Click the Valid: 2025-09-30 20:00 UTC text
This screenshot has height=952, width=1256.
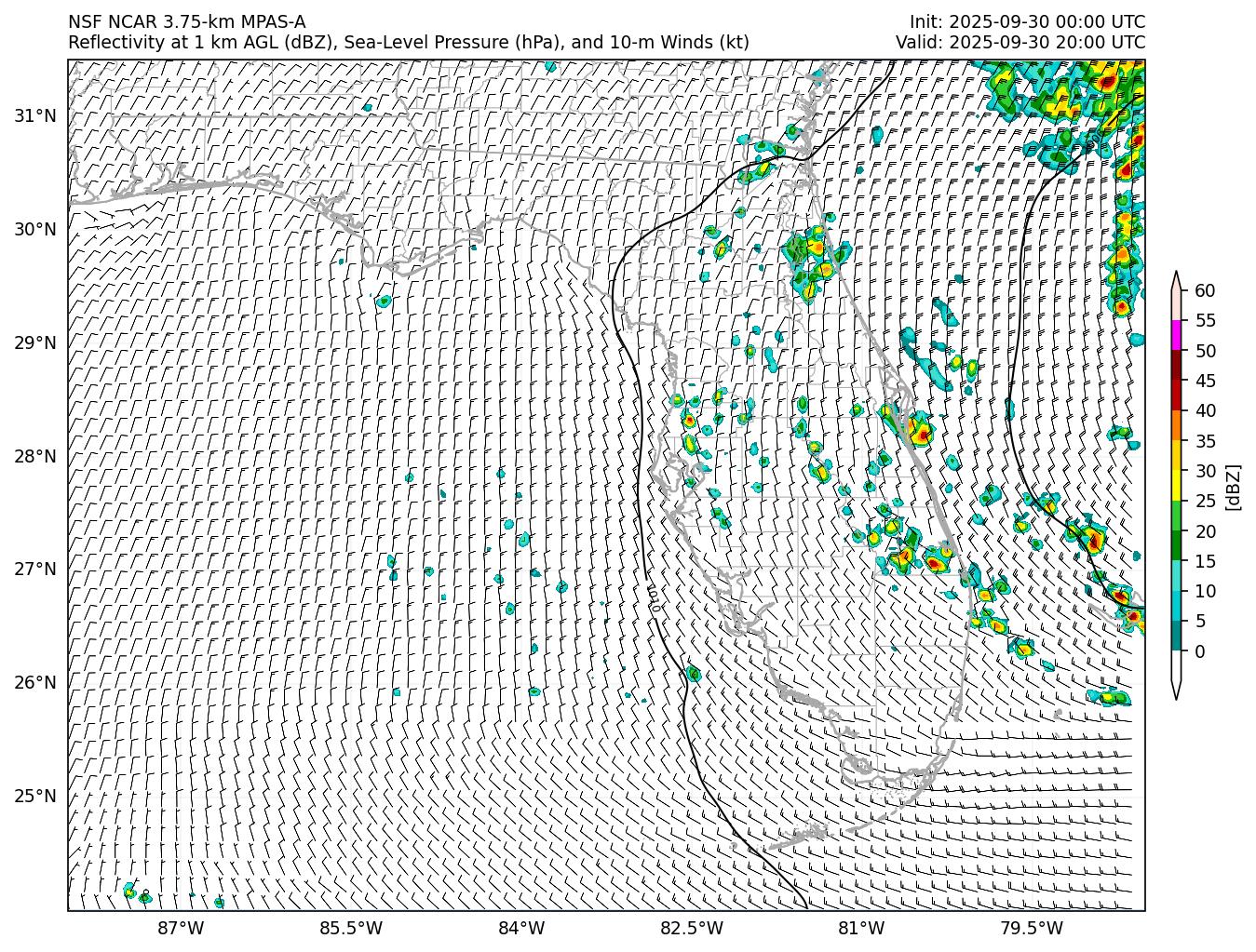pos(1020,42)
